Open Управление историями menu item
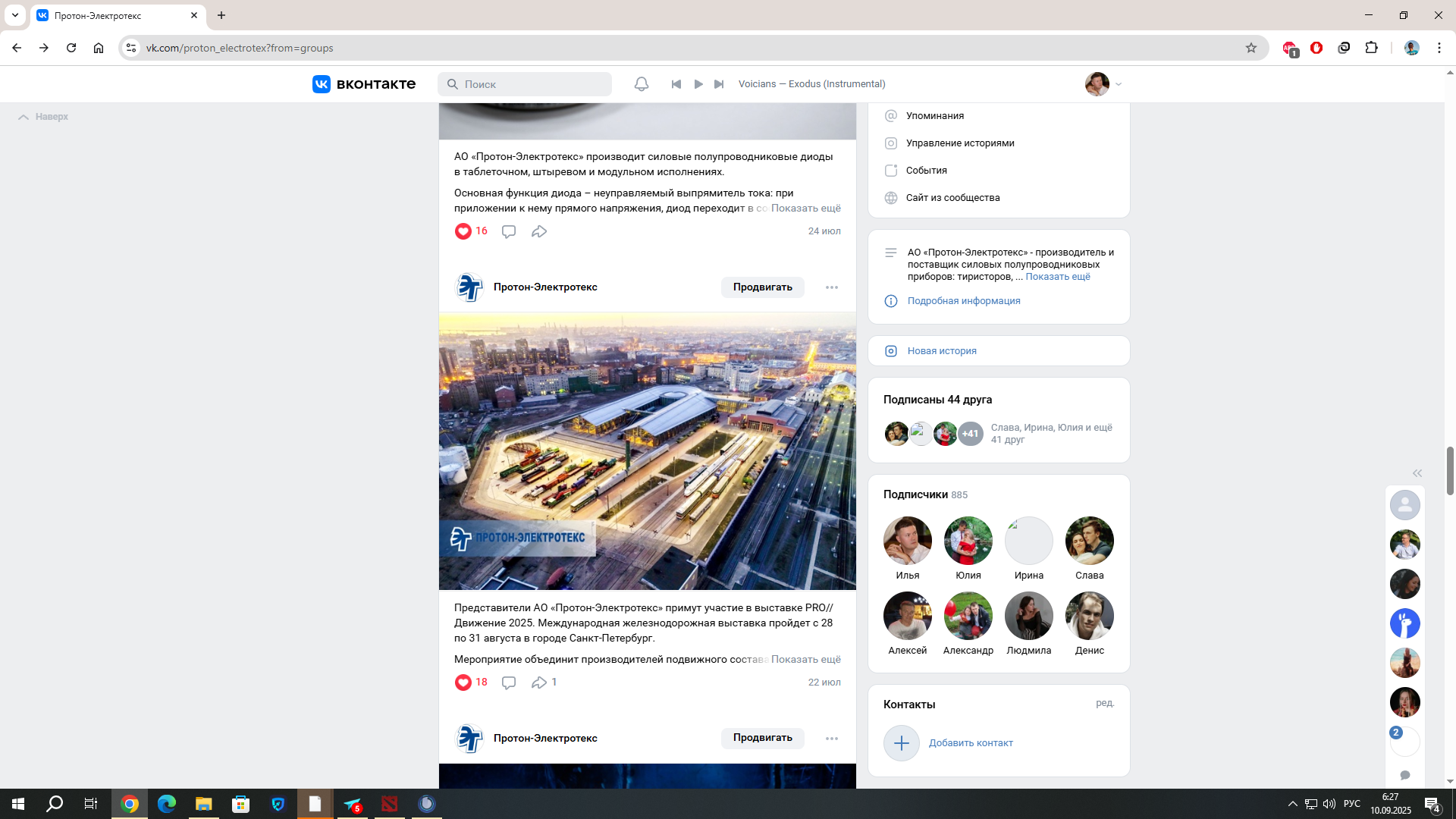This screenshot has width=1456, height=819. click(959, 143)
